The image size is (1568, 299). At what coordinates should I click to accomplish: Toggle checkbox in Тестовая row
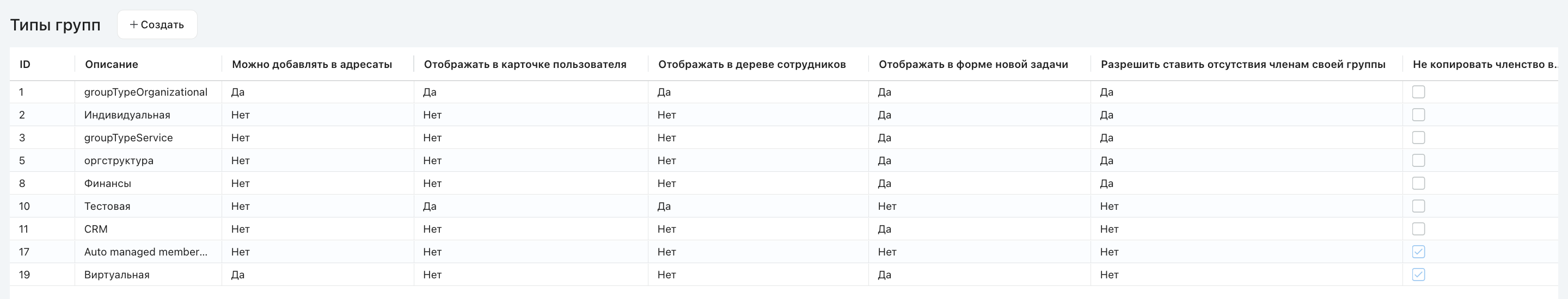coord(1418,206)
